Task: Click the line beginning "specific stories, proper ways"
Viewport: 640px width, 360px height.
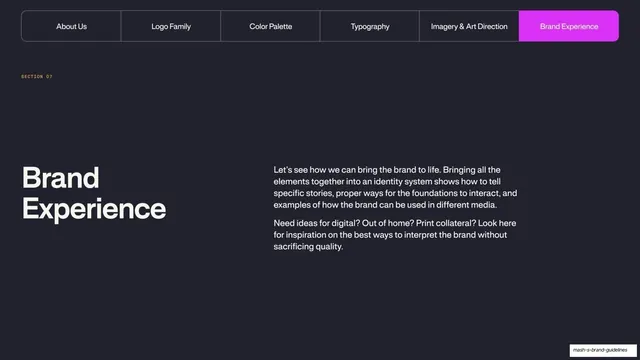Action: click(395, 193)
